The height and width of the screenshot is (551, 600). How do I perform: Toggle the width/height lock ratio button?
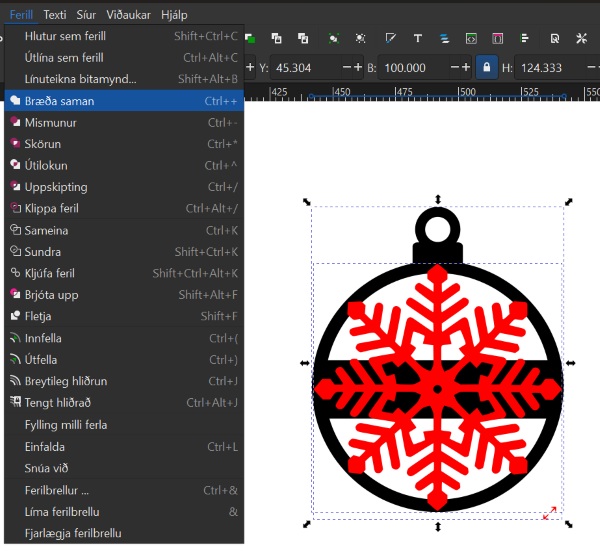click(487, 67)
